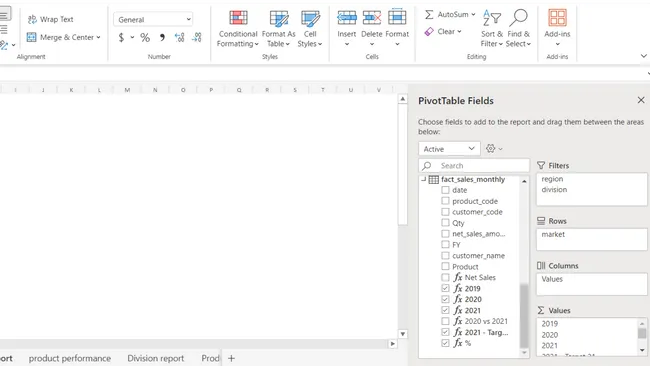Open the Active fields dropdown
The image size is (650, 366).
tap(449, 149)
